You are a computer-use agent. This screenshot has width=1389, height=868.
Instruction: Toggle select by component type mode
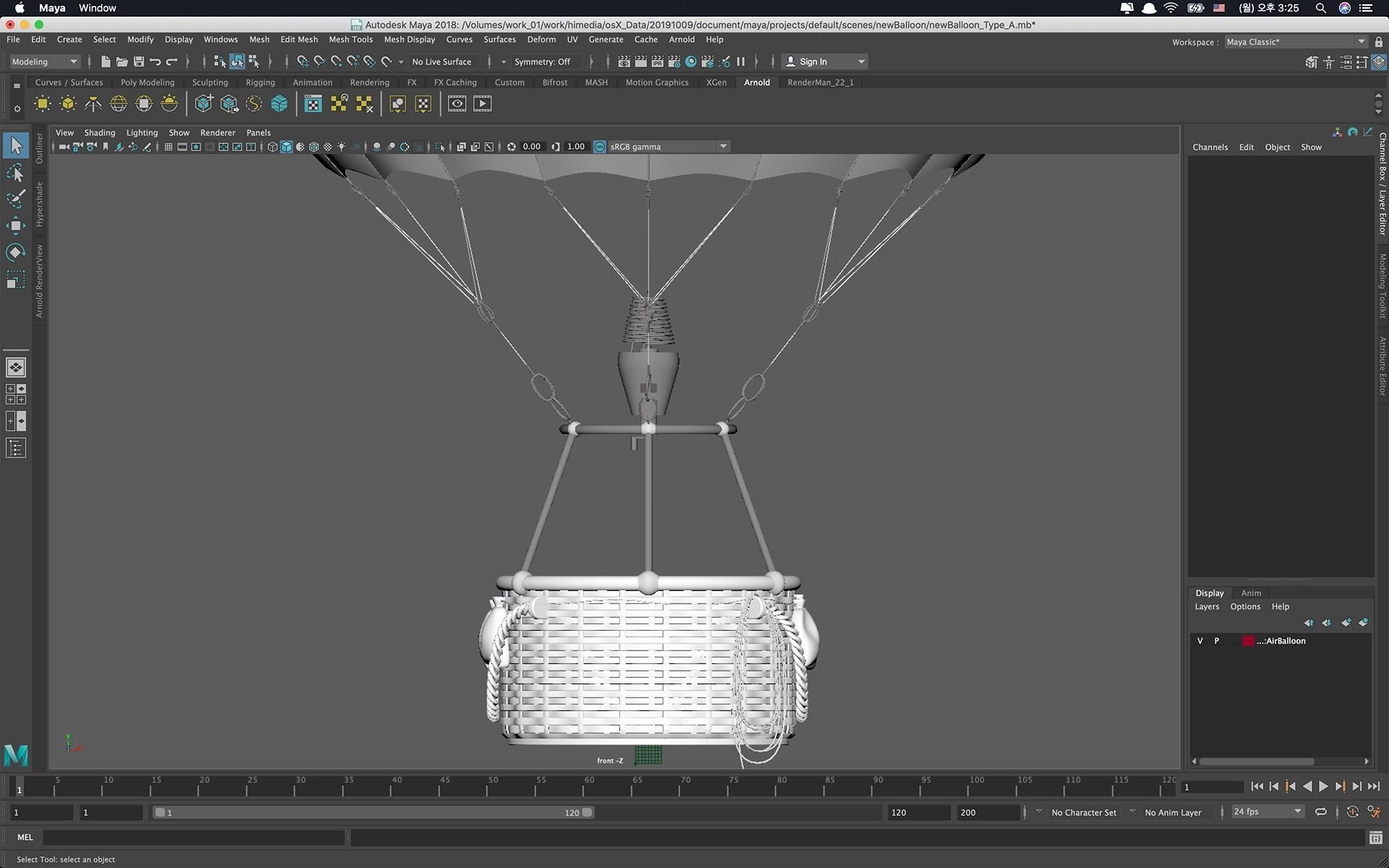[x=254, y=62]
